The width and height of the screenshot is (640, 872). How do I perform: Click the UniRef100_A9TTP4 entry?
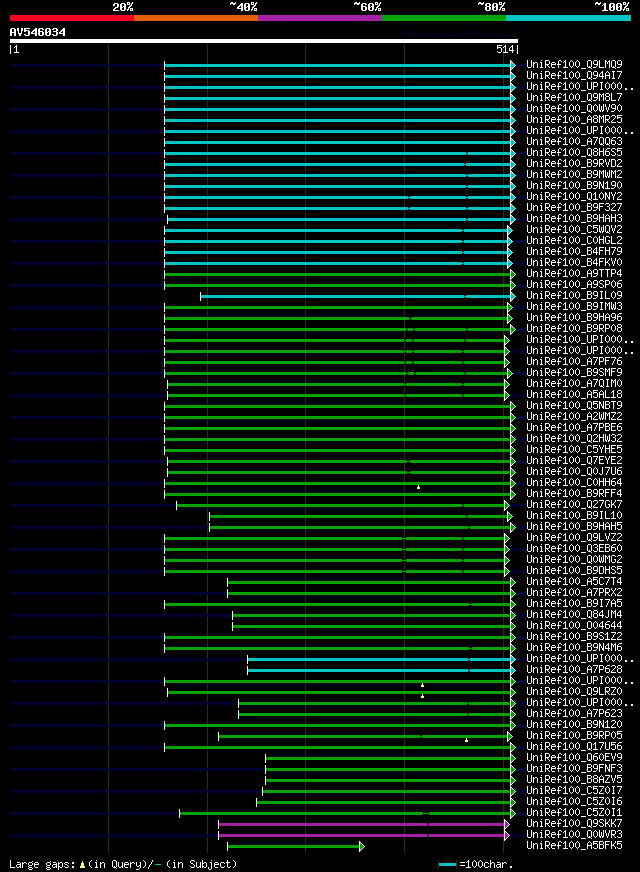pyautogui.click(x=574, y=274)
